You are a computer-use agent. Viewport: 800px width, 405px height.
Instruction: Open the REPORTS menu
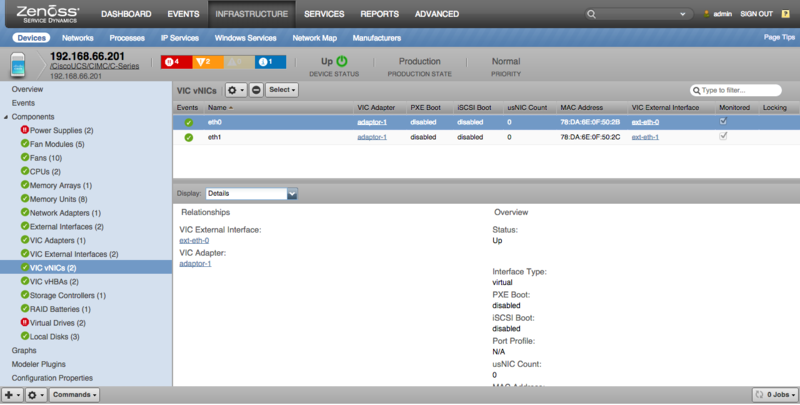[380, 14]
